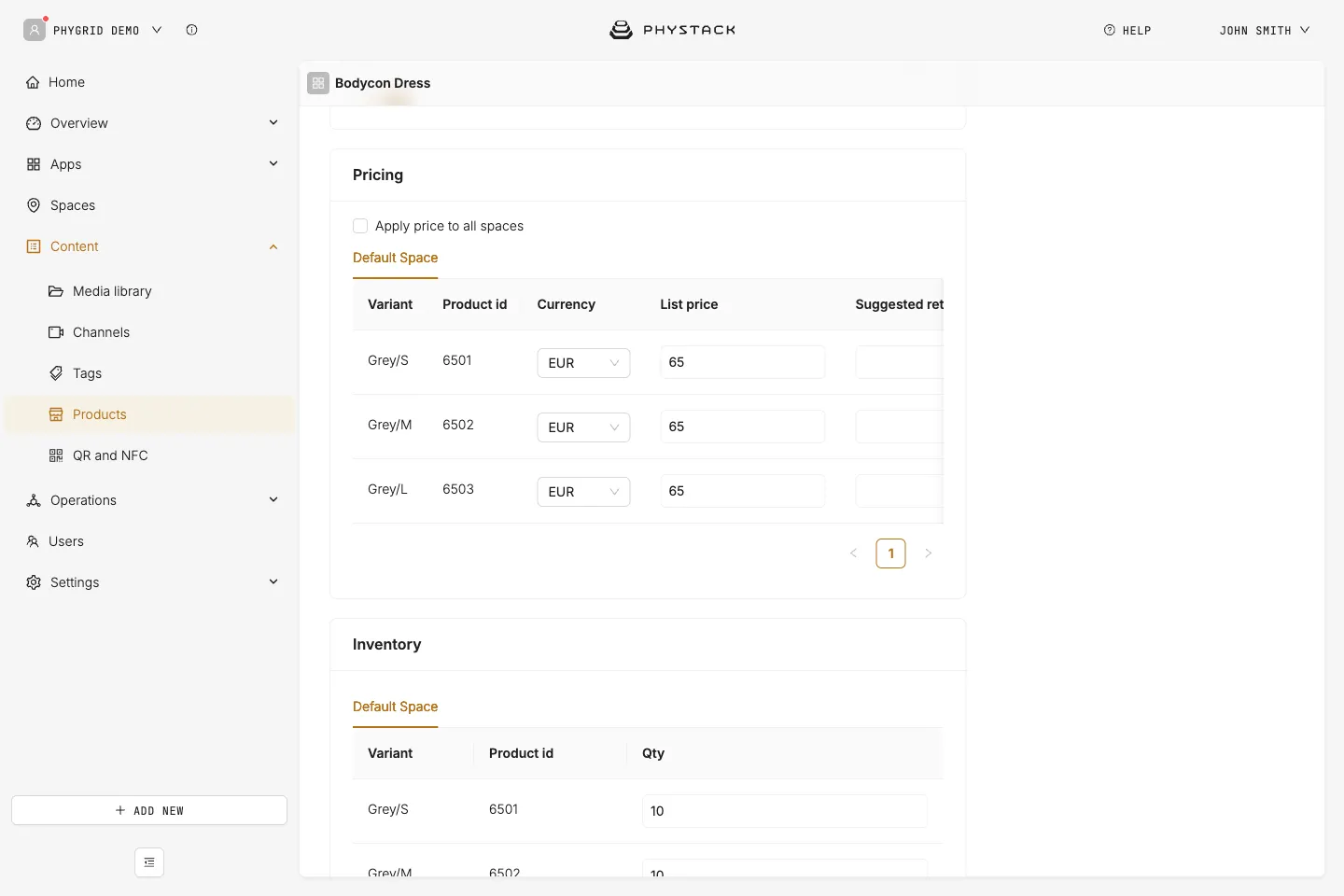This screenshot has width=1344, height=896.
Task: Collapse the sidebar with the menu-fold icon
Action: [x=149, y=862]
